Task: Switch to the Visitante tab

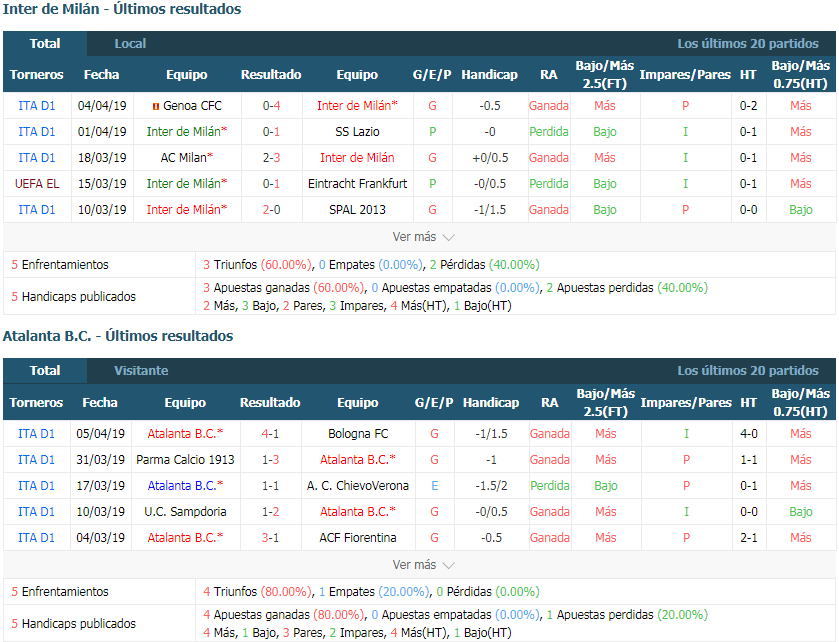Action: pos(141,371)
